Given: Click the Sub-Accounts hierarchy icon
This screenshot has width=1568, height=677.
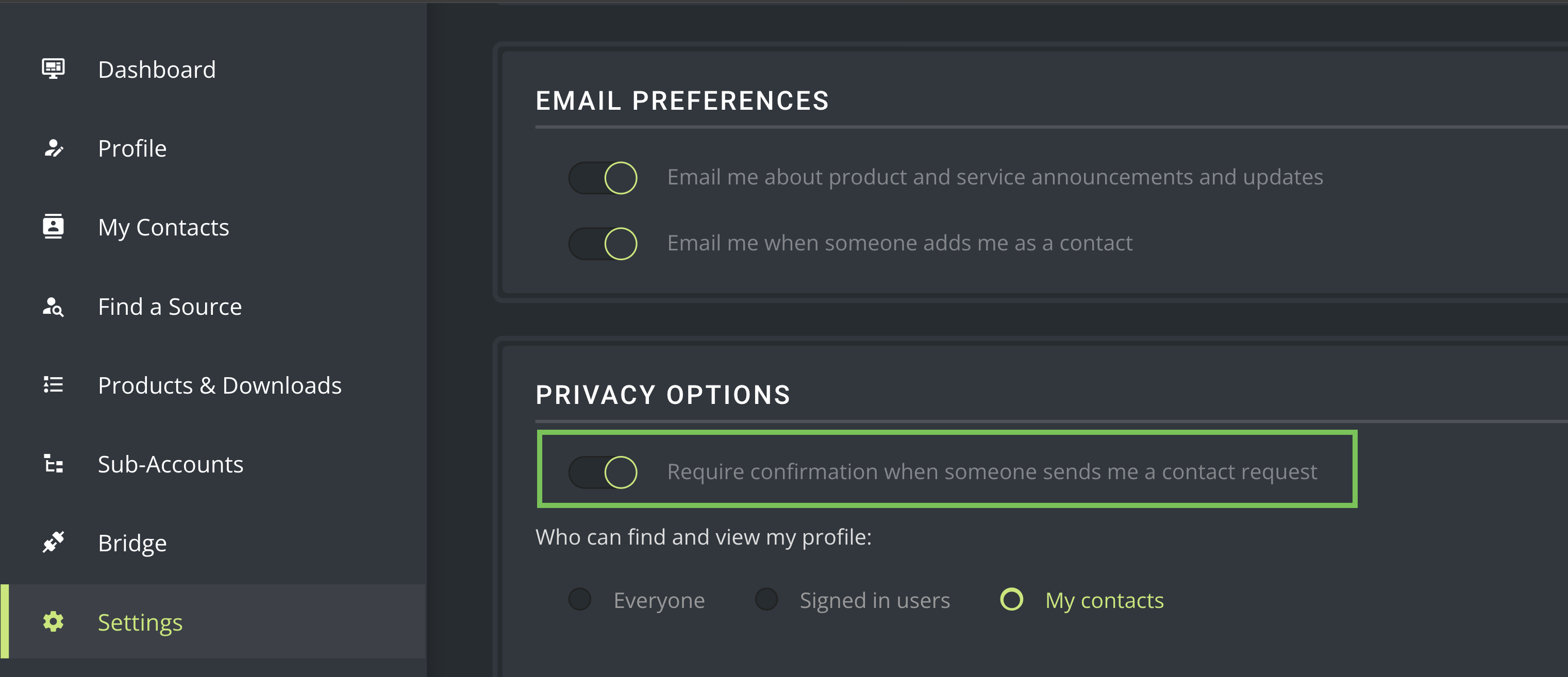Looking at the screenshot, I should pos(53,464).
